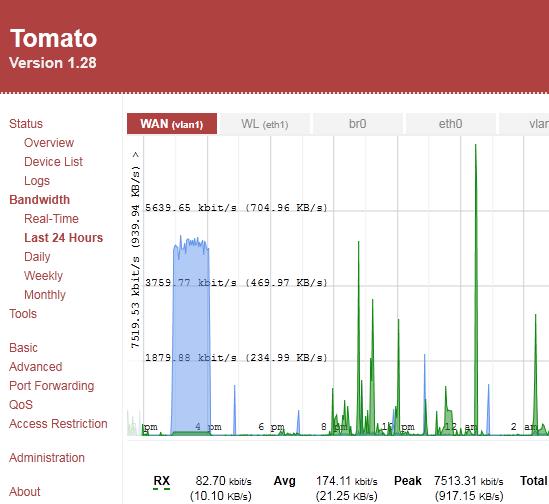549x504 pixels.
Task: Click the Tomato title heading
Action: pos(53,38)
